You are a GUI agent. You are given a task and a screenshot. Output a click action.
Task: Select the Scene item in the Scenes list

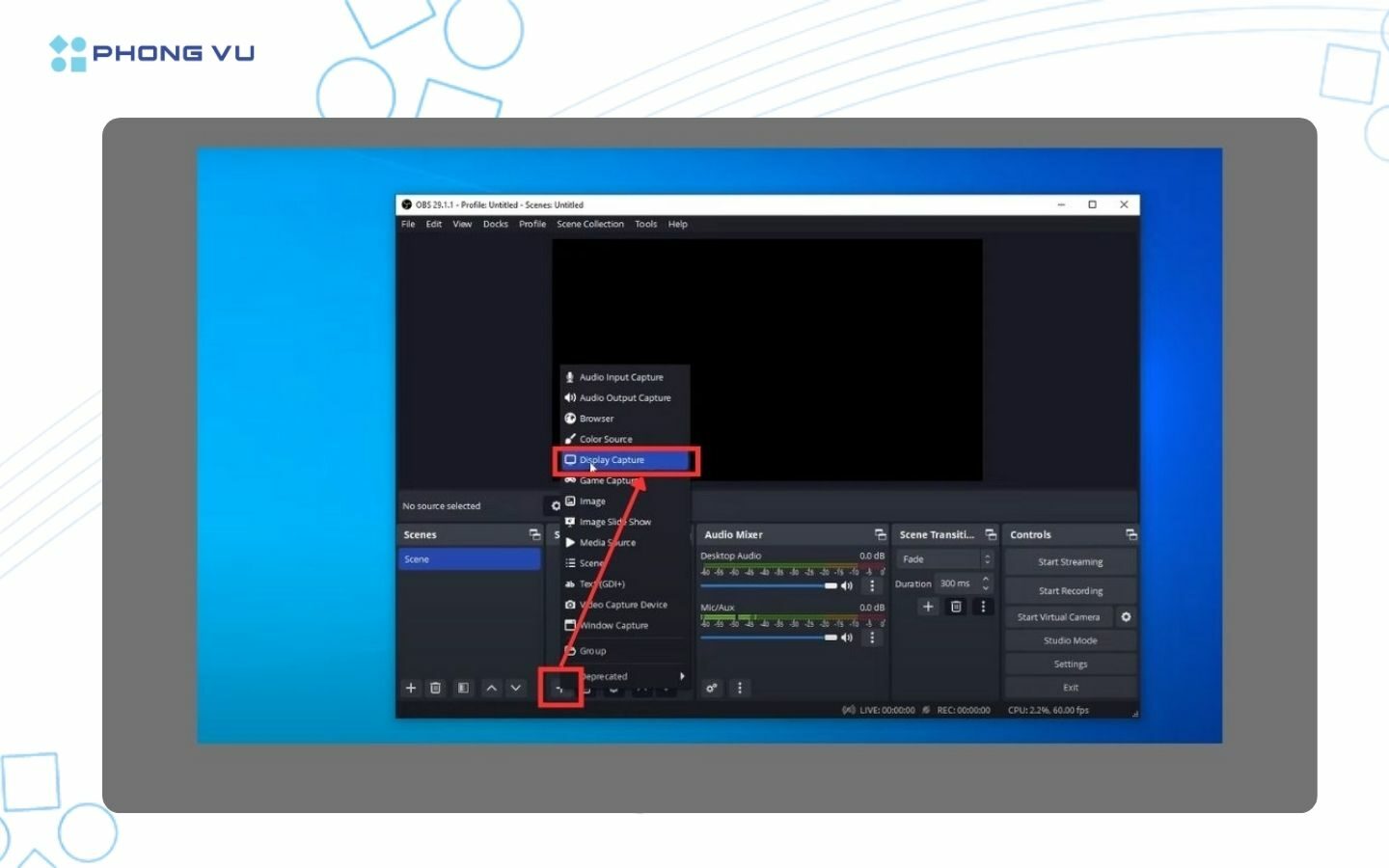[470, 559]
